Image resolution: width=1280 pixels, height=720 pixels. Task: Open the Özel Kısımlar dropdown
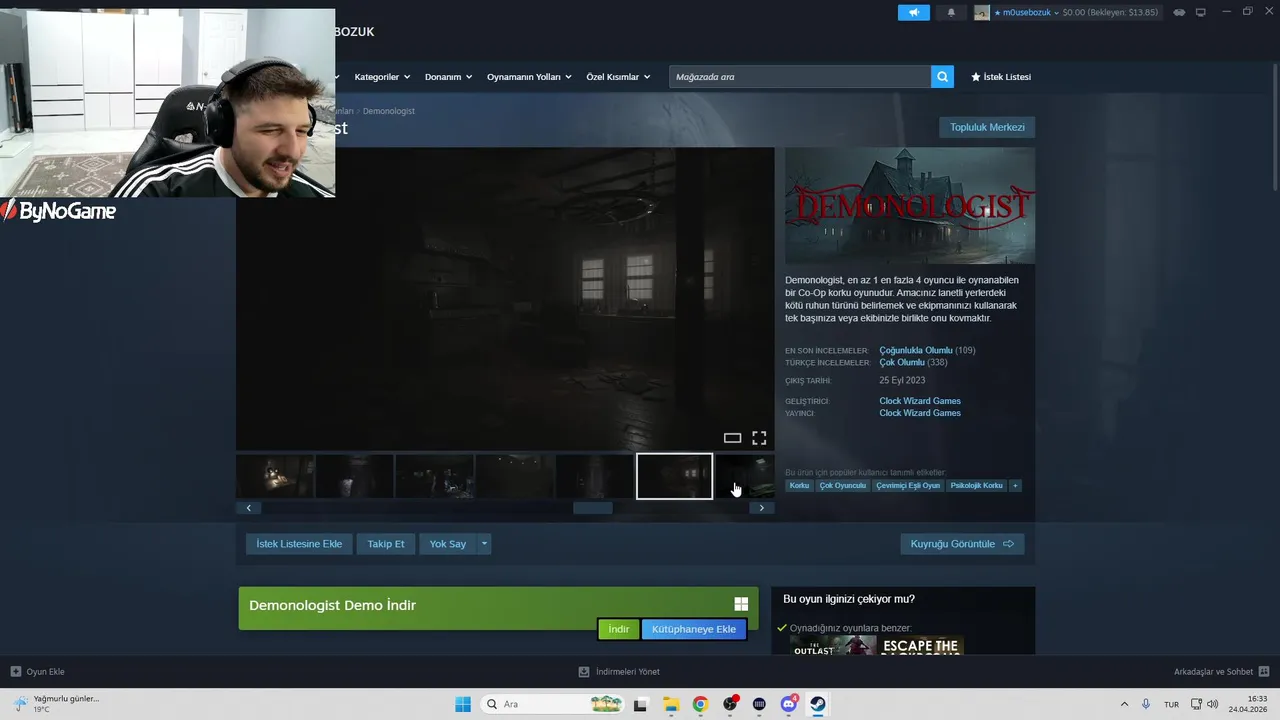pos(618,77)
